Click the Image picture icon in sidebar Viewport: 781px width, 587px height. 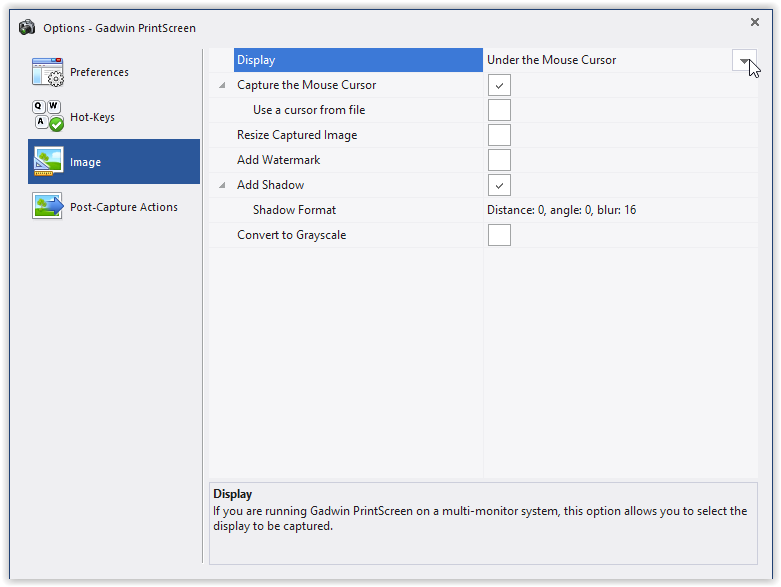(47, 162)
